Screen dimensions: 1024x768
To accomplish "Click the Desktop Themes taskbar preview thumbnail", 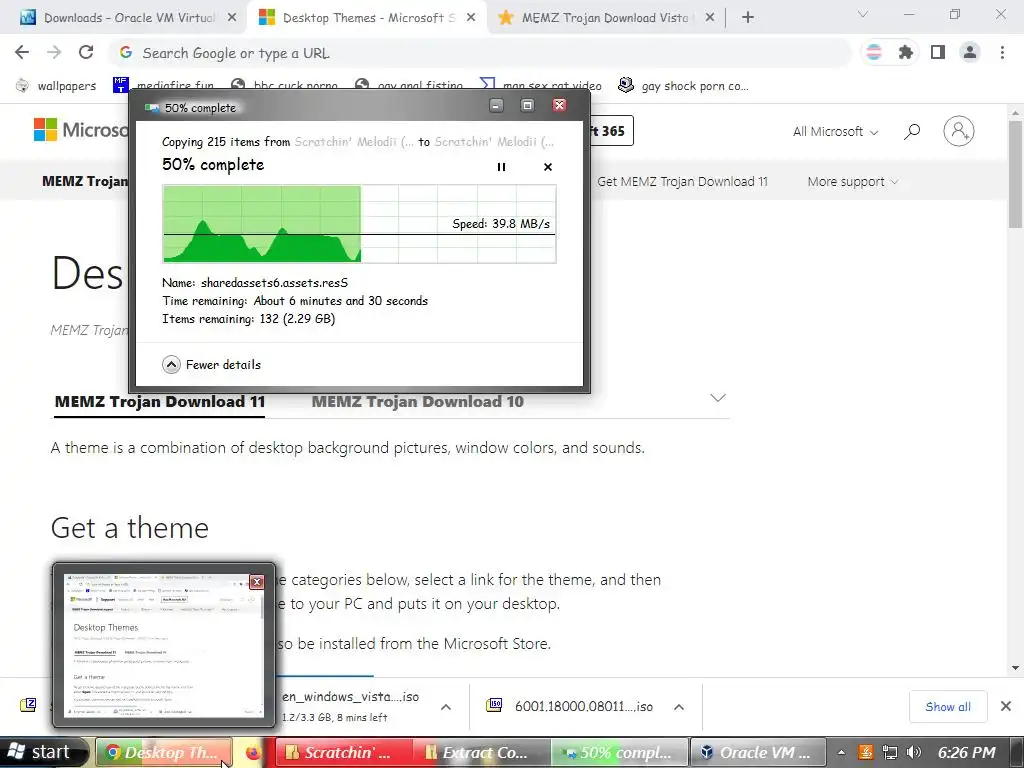I will click(x=164, y=646).
